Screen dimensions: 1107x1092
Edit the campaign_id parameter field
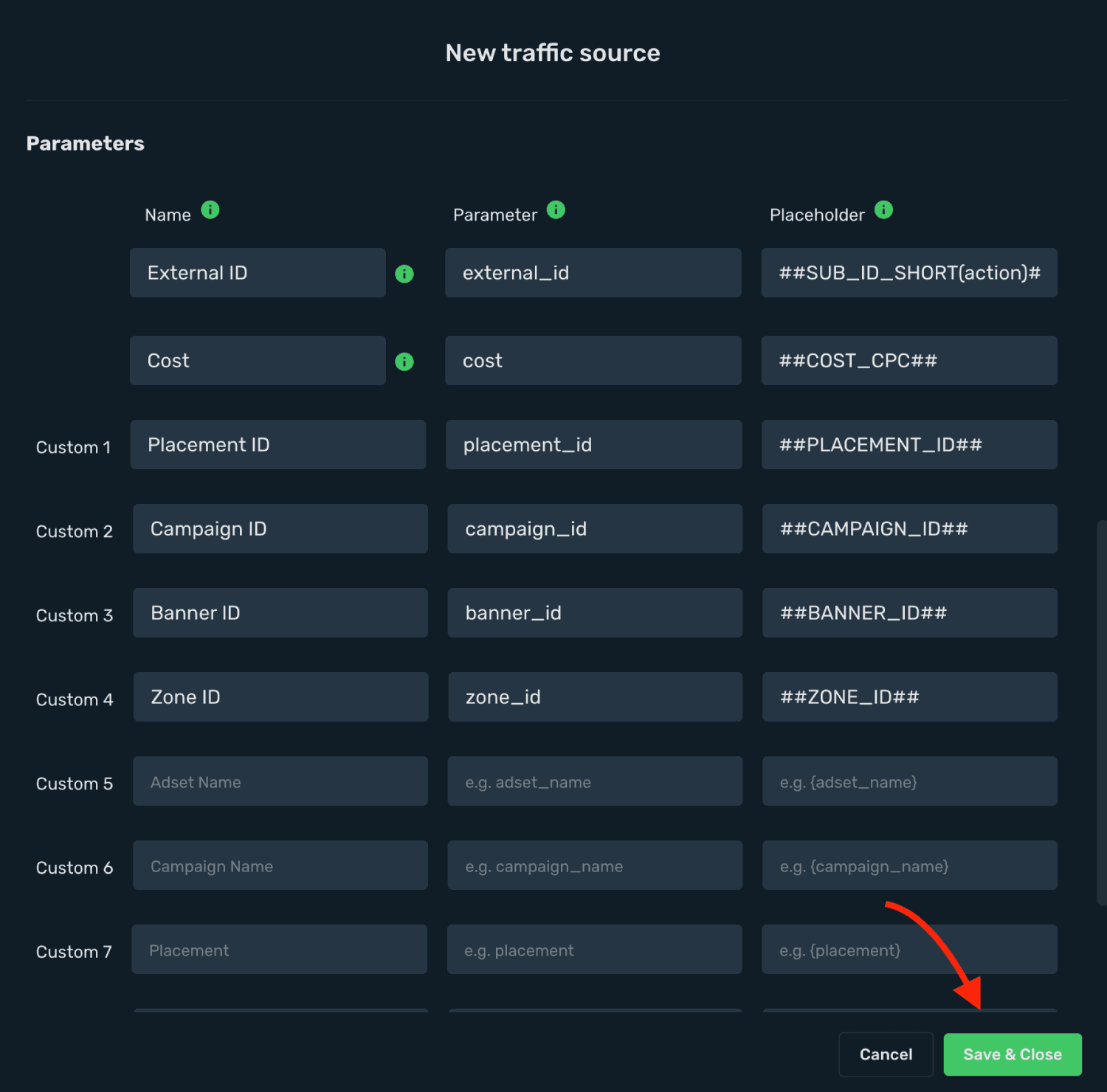pyautogui.click(x=595, y=529)
